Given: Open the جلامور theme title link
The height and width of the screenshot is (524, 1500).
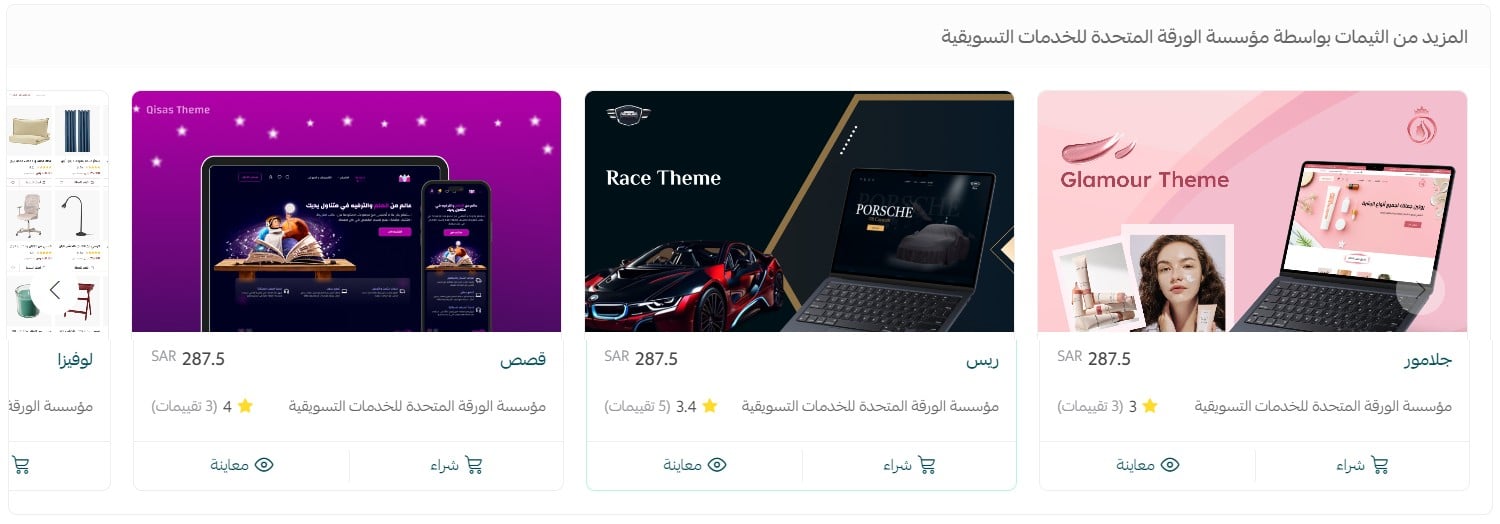Looking at the screenshot, I should (1427, 360).
